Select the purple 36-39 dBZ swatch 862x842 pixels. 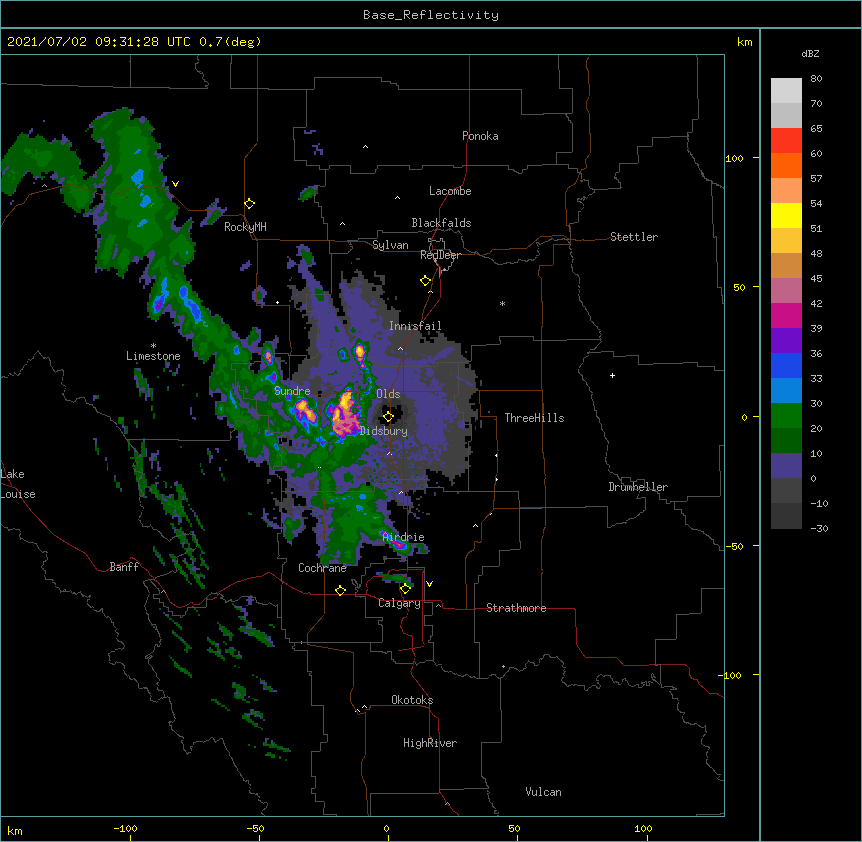[x=786, y=341]
